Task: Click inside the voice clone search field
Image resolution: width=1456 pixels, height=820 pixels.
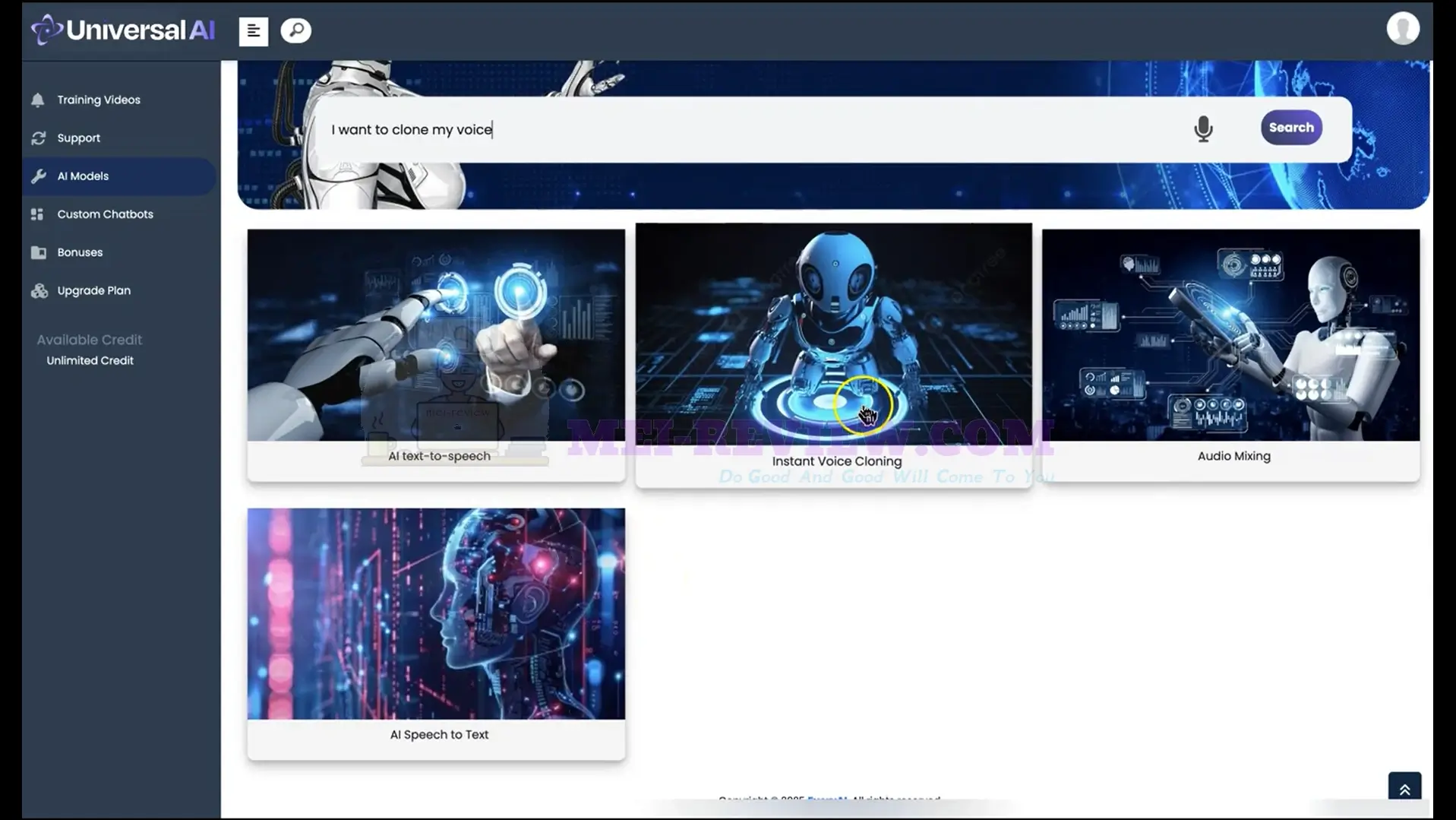Action: point(752,129)
